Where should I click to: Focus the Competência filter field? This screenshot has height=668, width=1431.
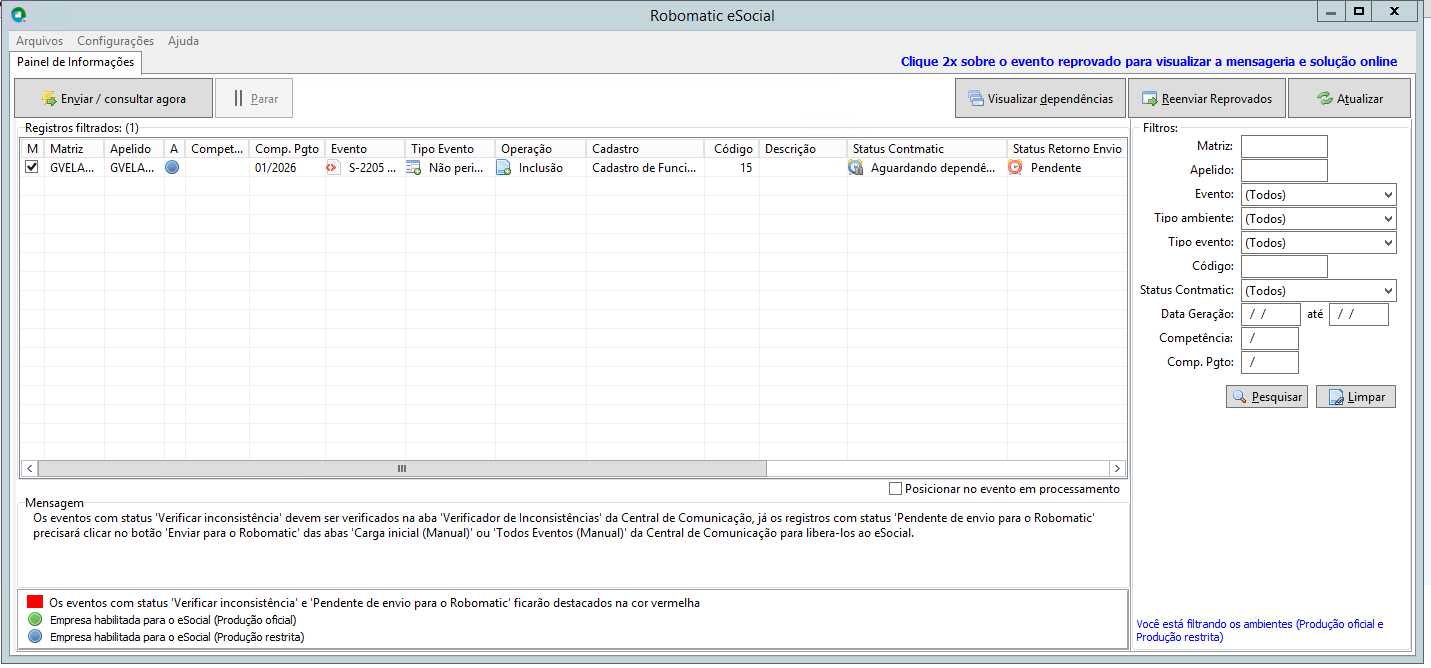1270,339
